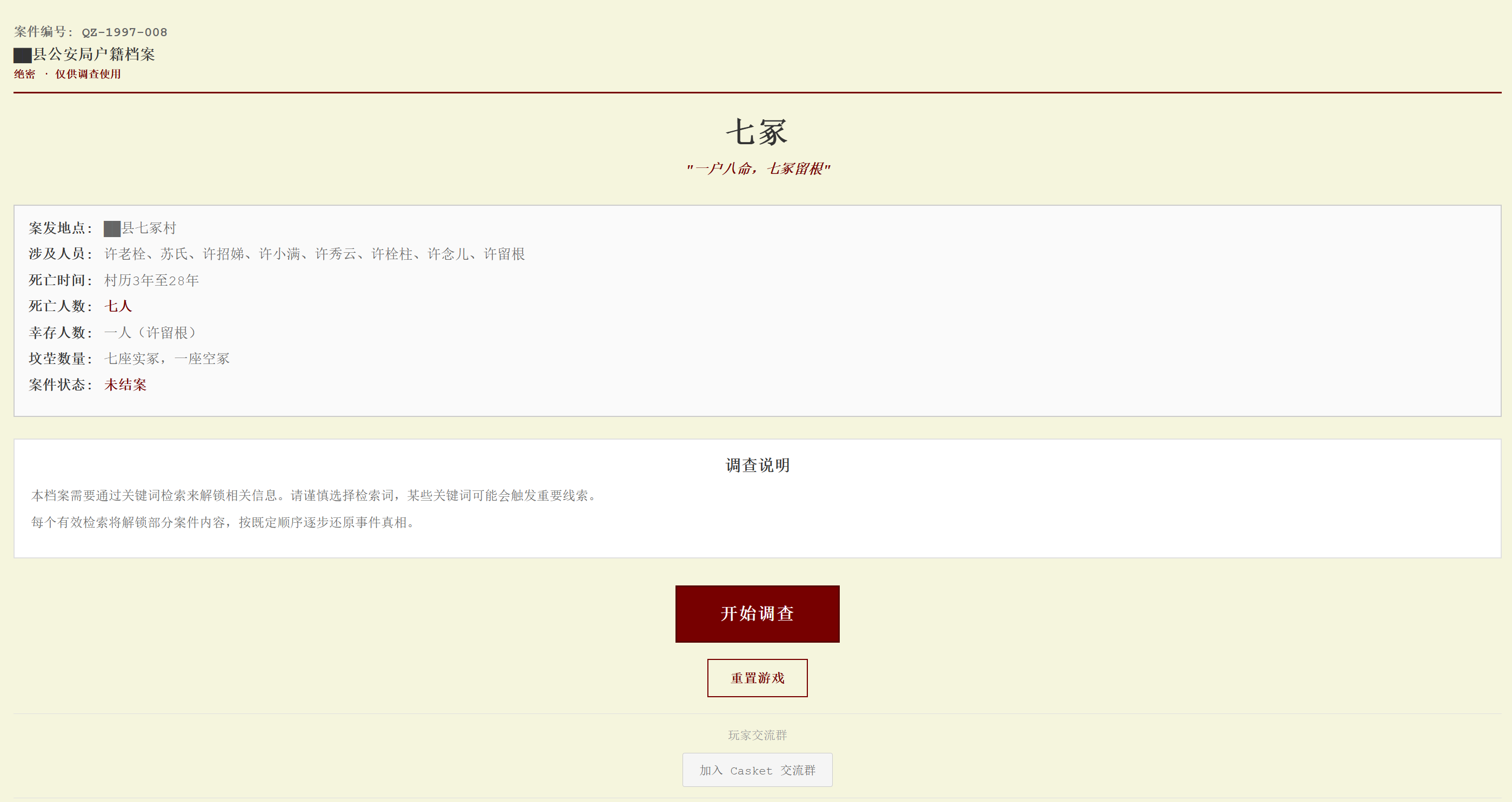
Task: Select case number QZ-1997-008 text
Action: [x=124, y=32]
